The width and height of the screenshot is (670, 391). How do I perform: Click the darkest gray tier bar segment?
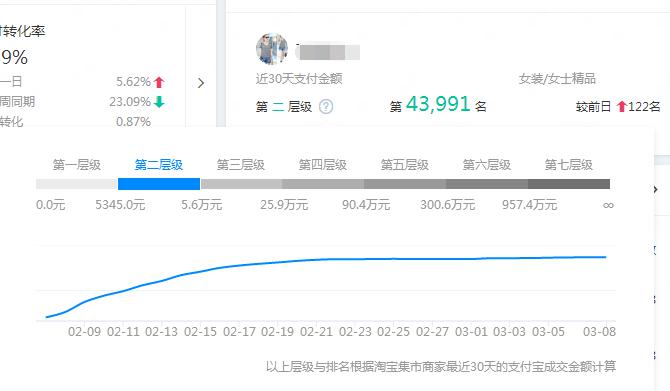pos(569,184)
